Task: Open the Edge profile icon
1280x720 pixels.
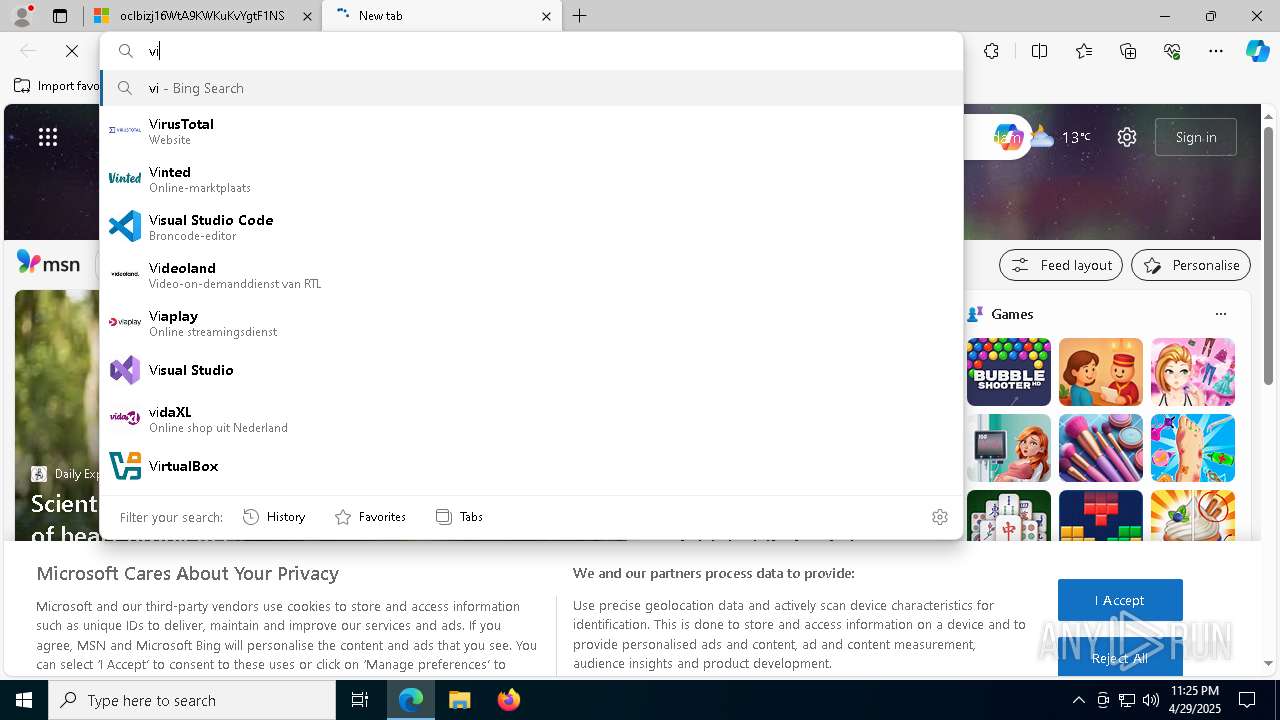Action: [21, 16]
